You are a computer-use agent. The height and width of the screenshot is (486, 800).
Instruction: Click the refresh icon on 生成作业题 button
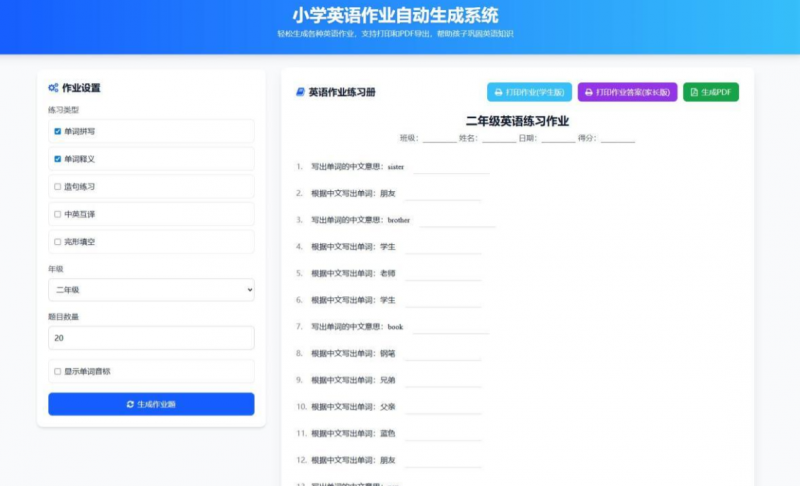(130, 404)
